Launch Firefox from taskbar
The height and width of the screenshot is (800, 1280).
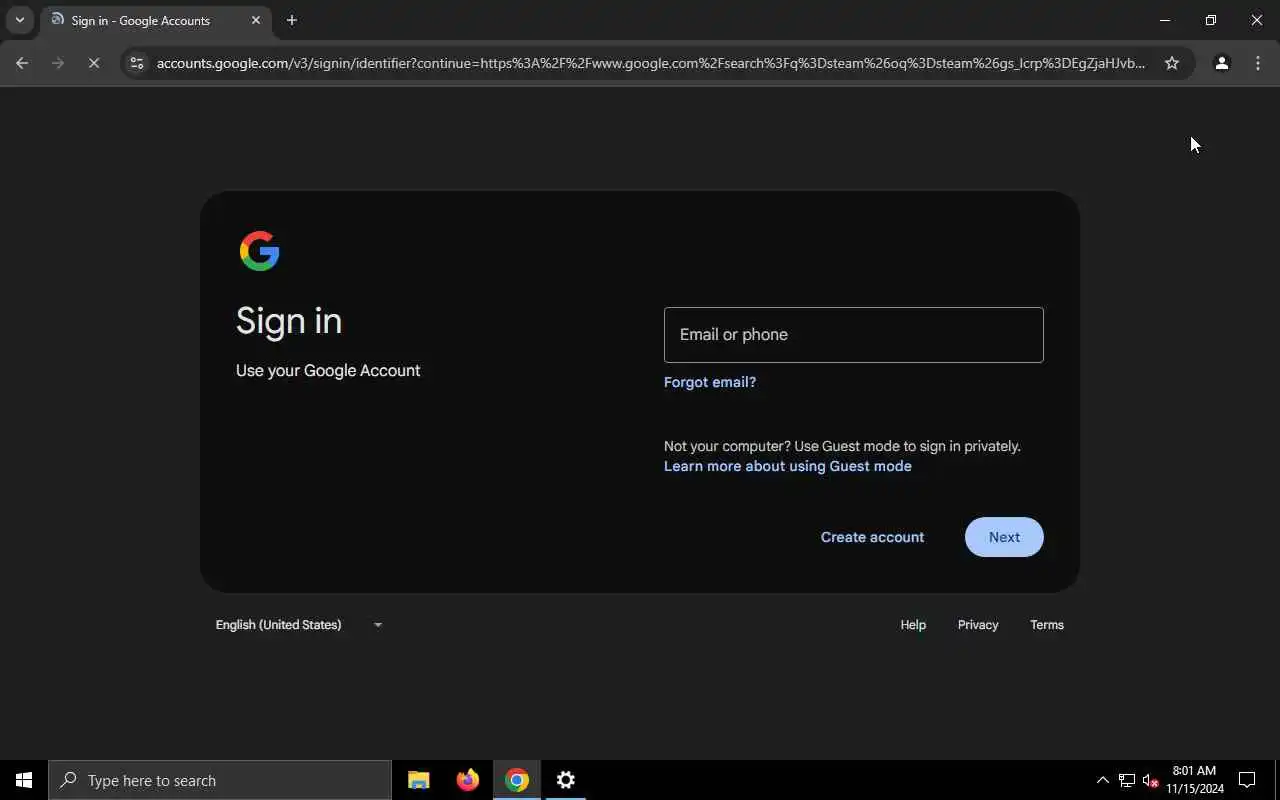click(x=468, y=780)
